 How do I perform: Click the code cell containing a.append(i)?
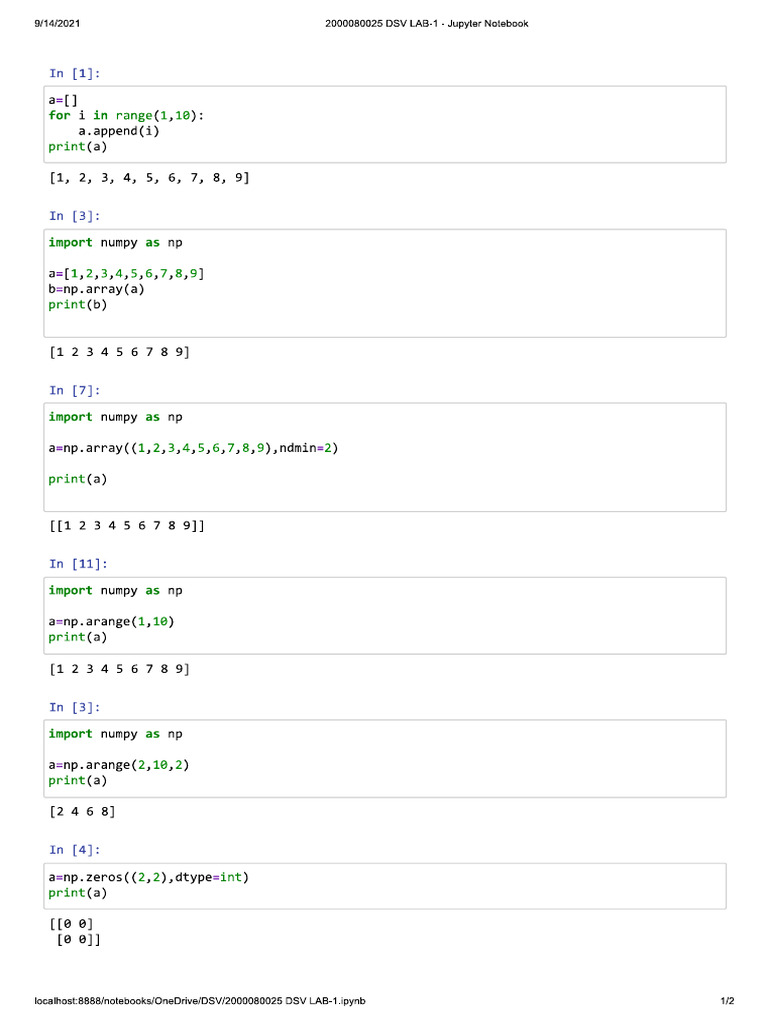click(x=385, y=123)
